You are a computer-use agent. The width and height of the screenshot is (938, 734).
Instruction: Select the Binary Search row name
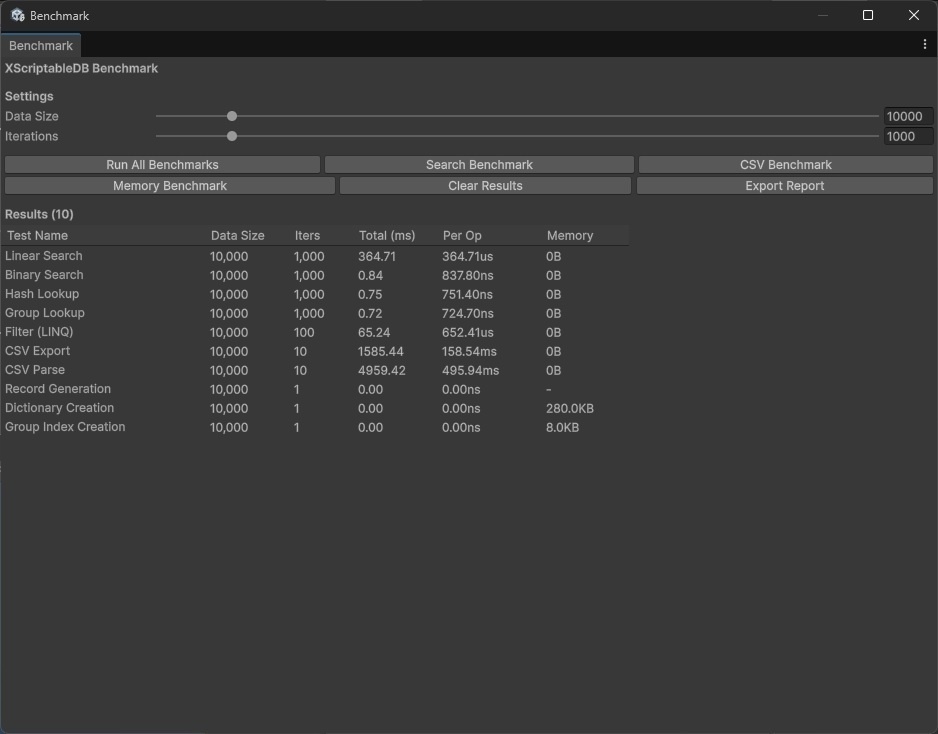44,275
